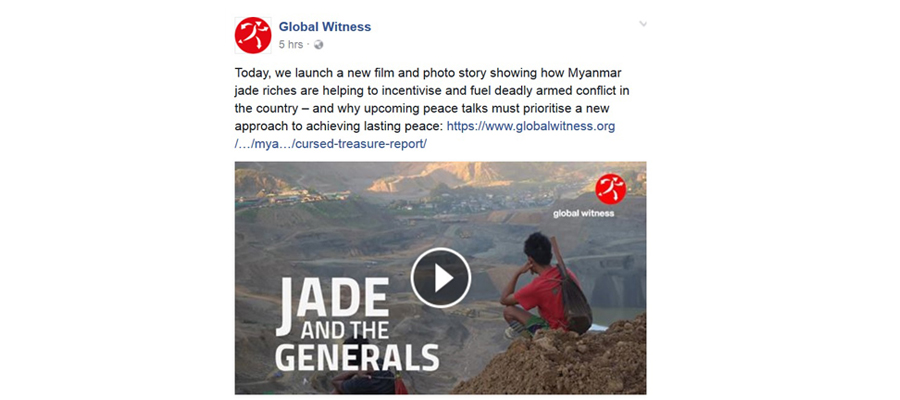Screen dimensions: 900x400
Task: Click the 'GENERALS' title word in video
Action: click(x=357, y=356)
